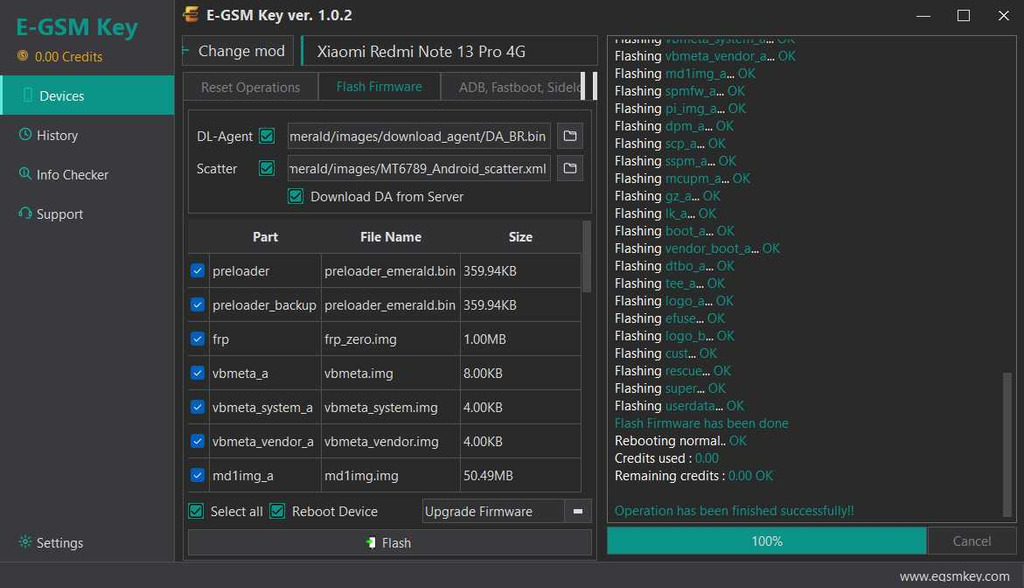Open the Upgrade Firmware dropdown
This screenshot has height=588, width=1024.
click(506, 511)
